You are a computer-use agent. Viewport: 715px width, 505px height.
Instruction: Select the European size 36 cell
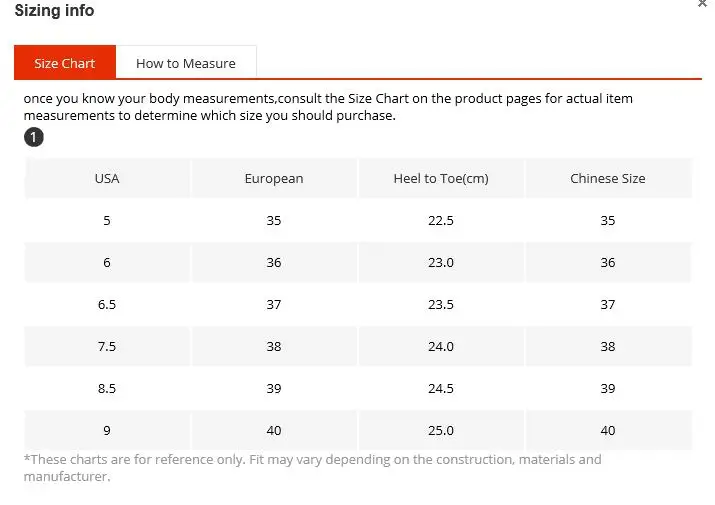point(274,262)
